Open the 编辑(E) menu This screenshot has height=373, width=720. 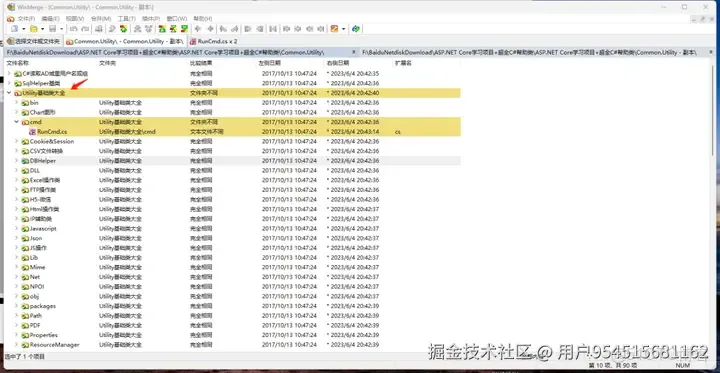pos(50,19)
